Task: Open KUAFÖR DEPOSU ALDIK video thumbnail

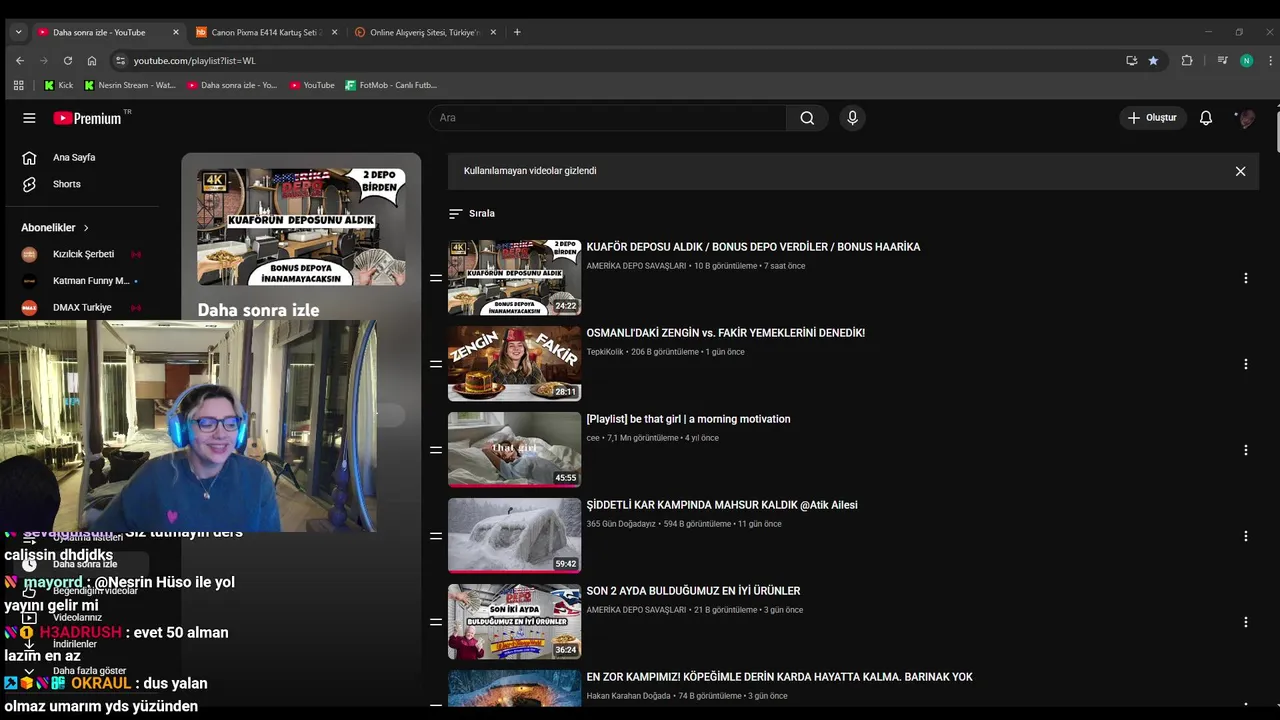Action: pos(514,278)
